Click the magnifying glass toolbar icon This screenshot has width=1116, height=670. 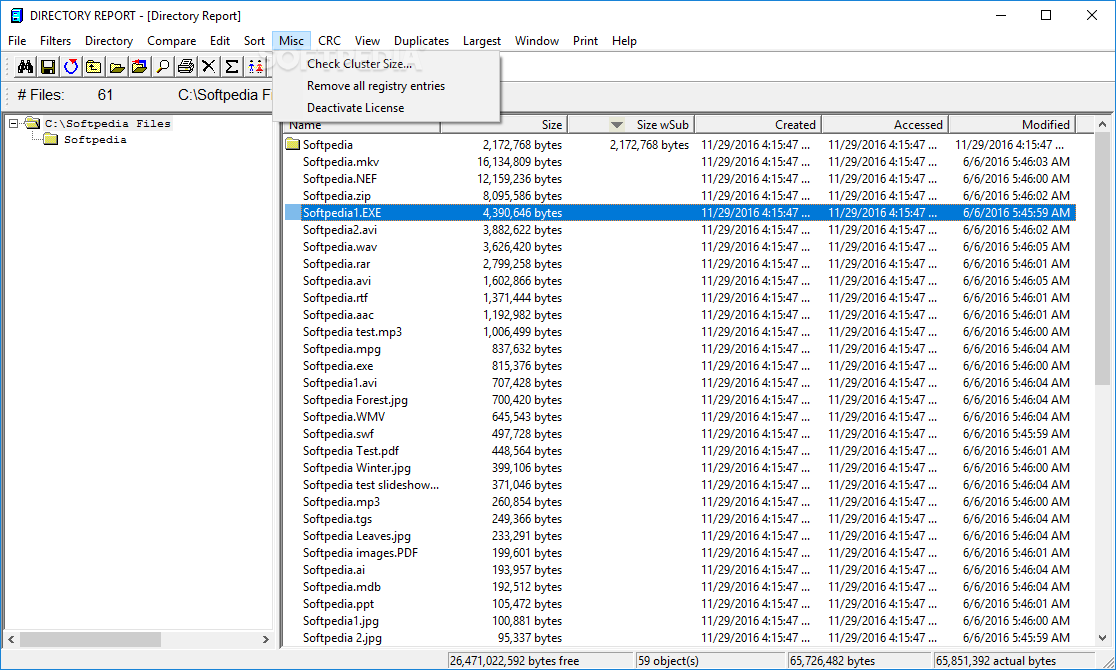pyautogui.click(x=163, y=67)
